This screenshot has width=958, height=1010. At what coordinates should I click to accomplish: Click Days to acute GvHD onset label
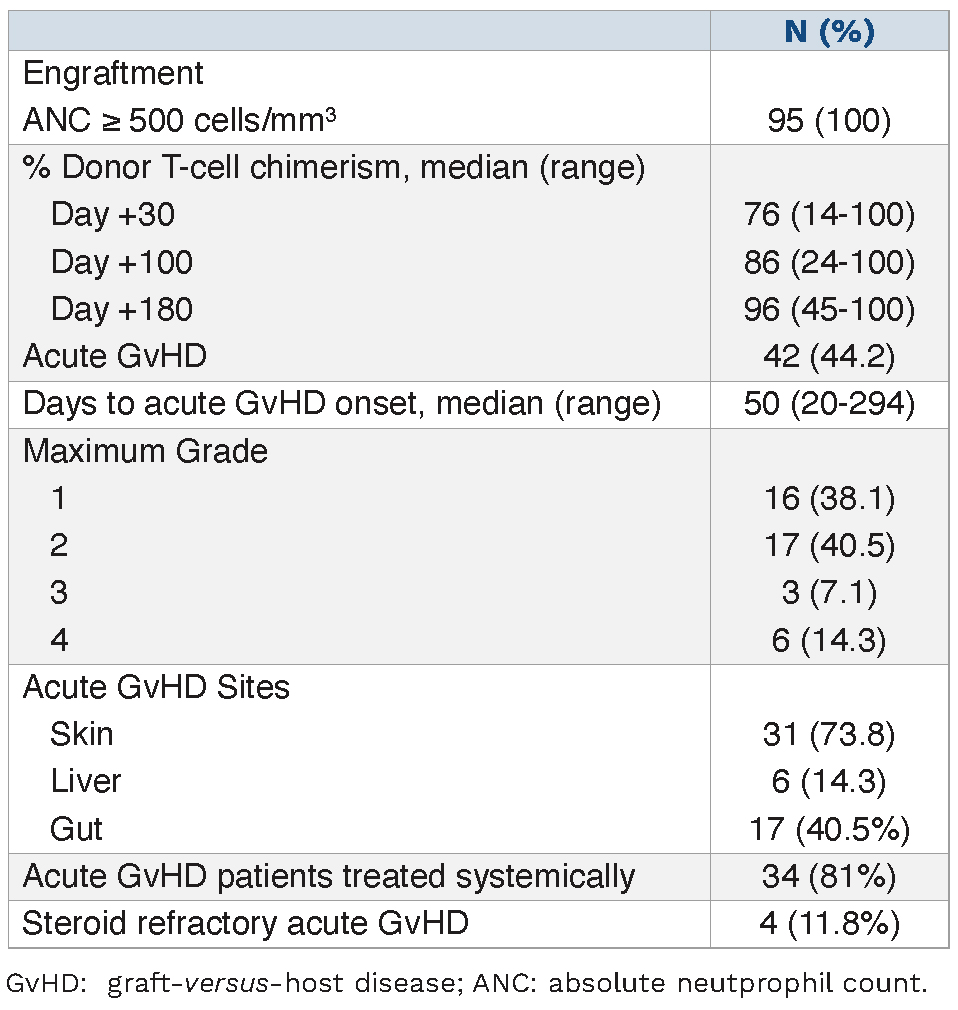[341, 404]
